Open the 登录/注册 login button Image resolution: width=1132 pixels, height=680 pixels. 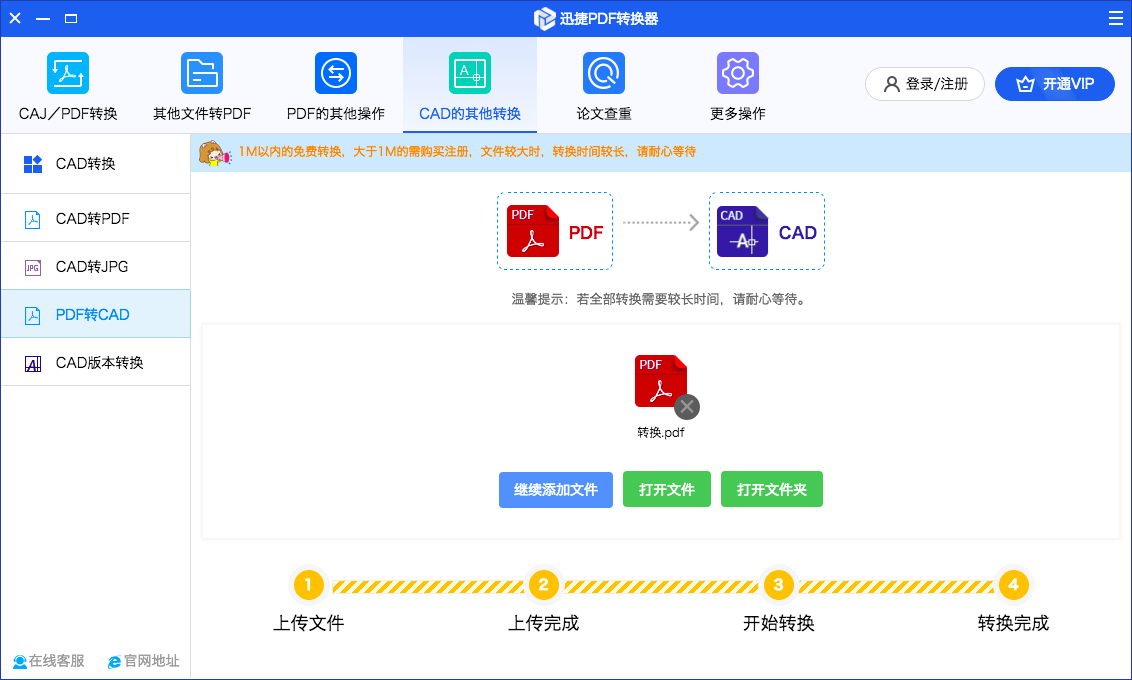pyautogui.click(x=925, y=84)
